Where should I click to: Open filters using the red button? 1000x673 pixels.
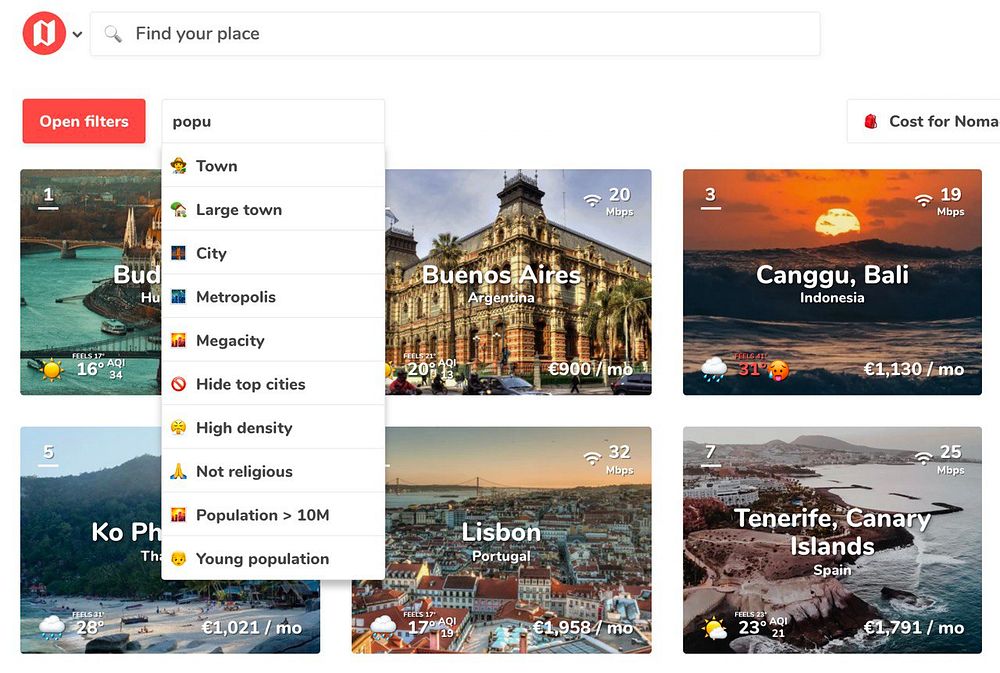click(84, 121)
